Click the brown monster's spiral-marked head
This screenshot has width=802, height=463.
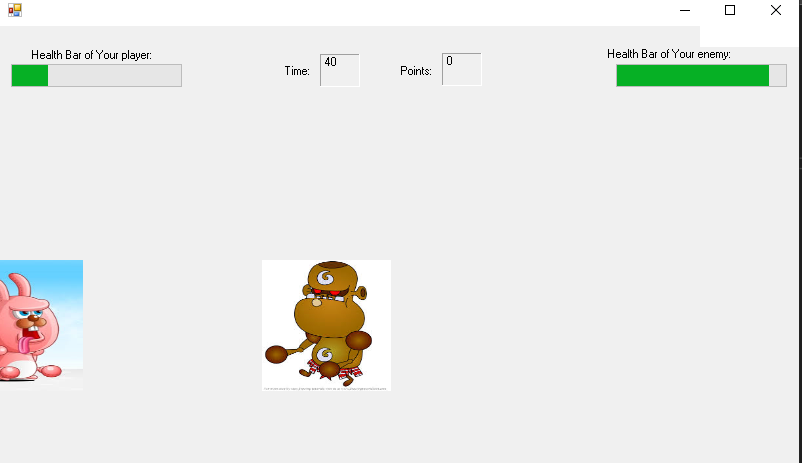329,276
